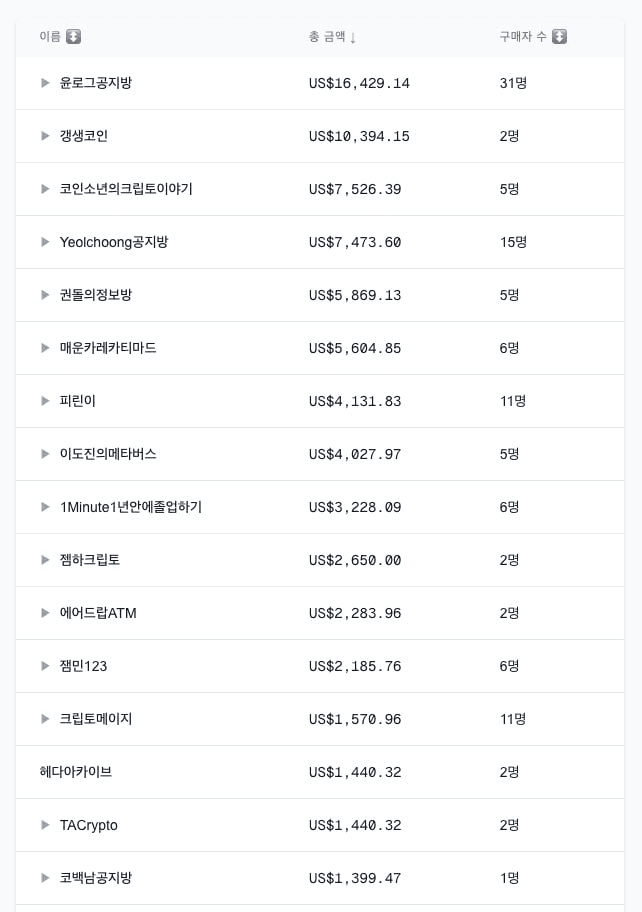Image resolution: width=642 pixels, height=912 pixels.
Task: Click the sort icon next to 이름
Action: point(73,37)
